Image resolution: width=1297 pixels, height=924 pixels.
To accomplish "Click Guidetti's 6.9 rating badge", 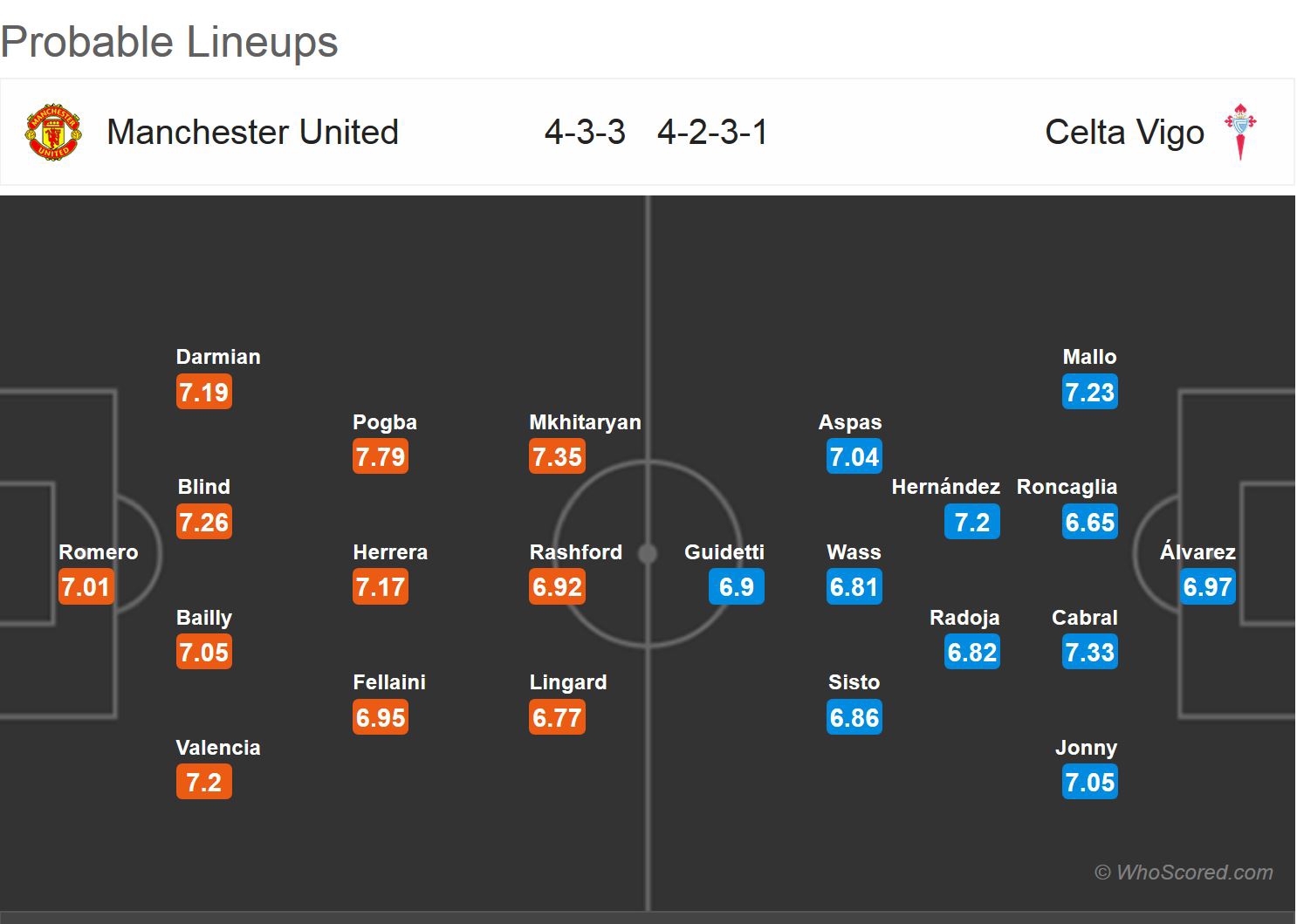I will click(x=736, y=586).
